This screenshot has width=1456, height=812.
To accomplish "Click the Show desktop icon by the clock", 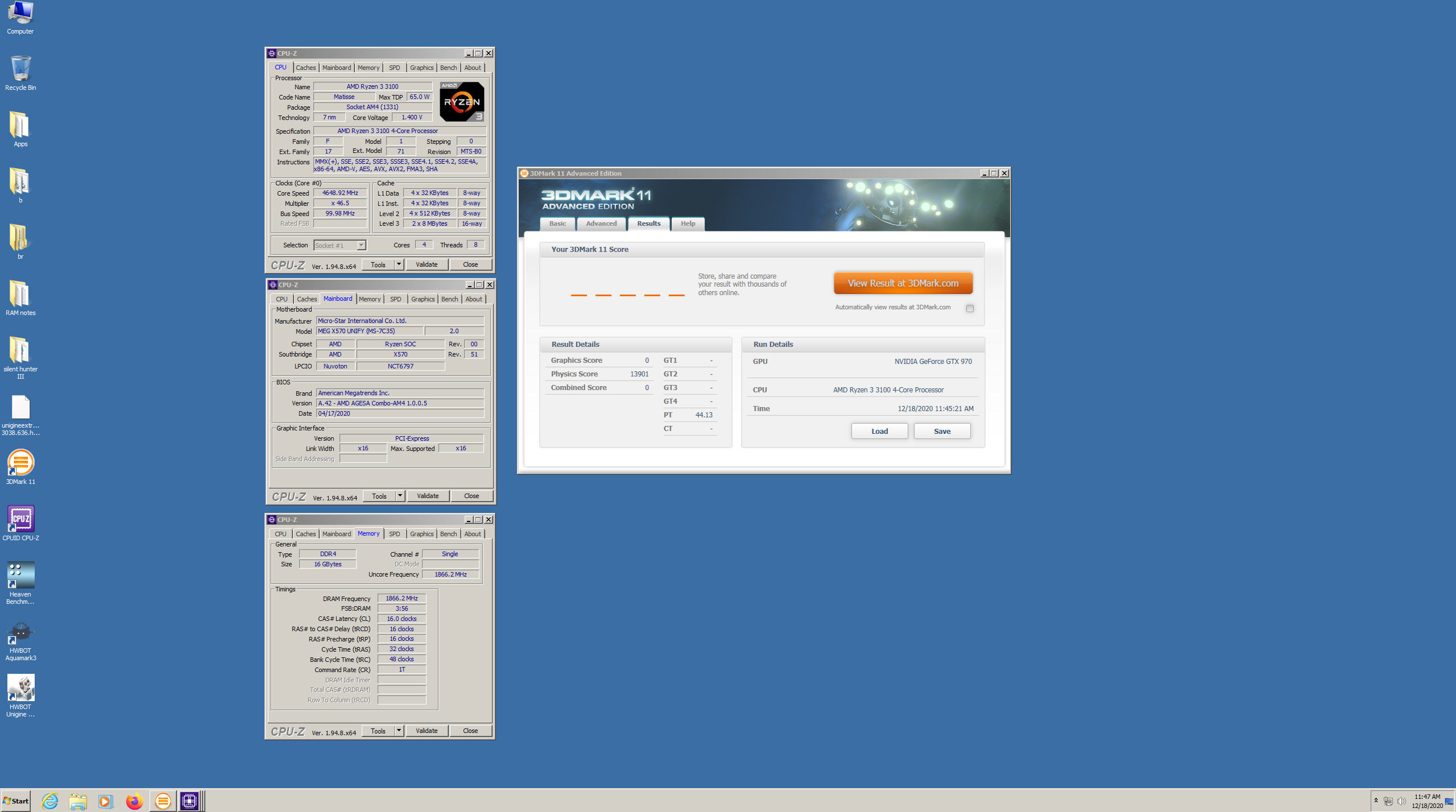I will 1449,801.
